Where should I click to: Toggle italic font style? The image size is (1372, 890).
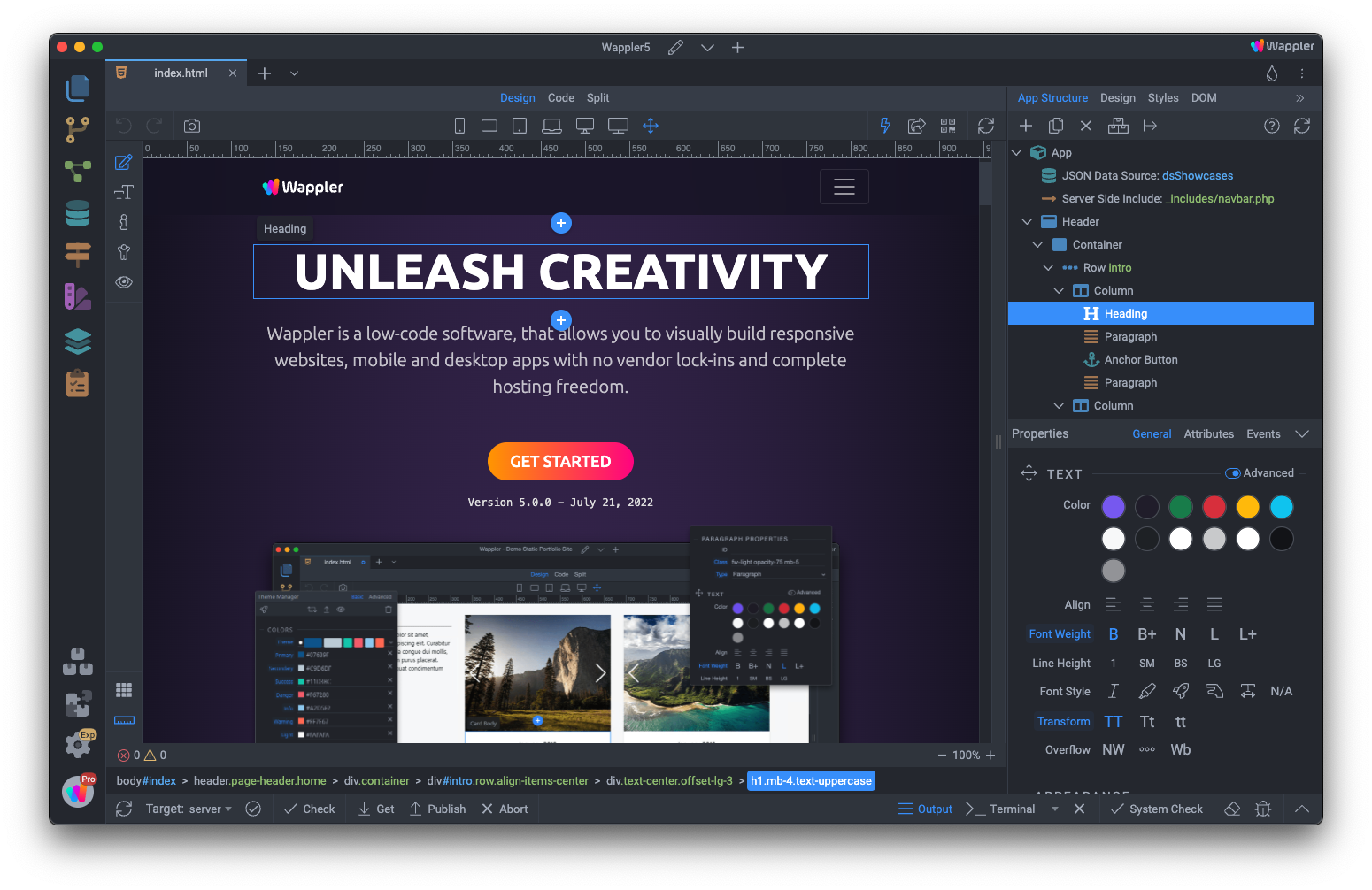click(1114, 691)
